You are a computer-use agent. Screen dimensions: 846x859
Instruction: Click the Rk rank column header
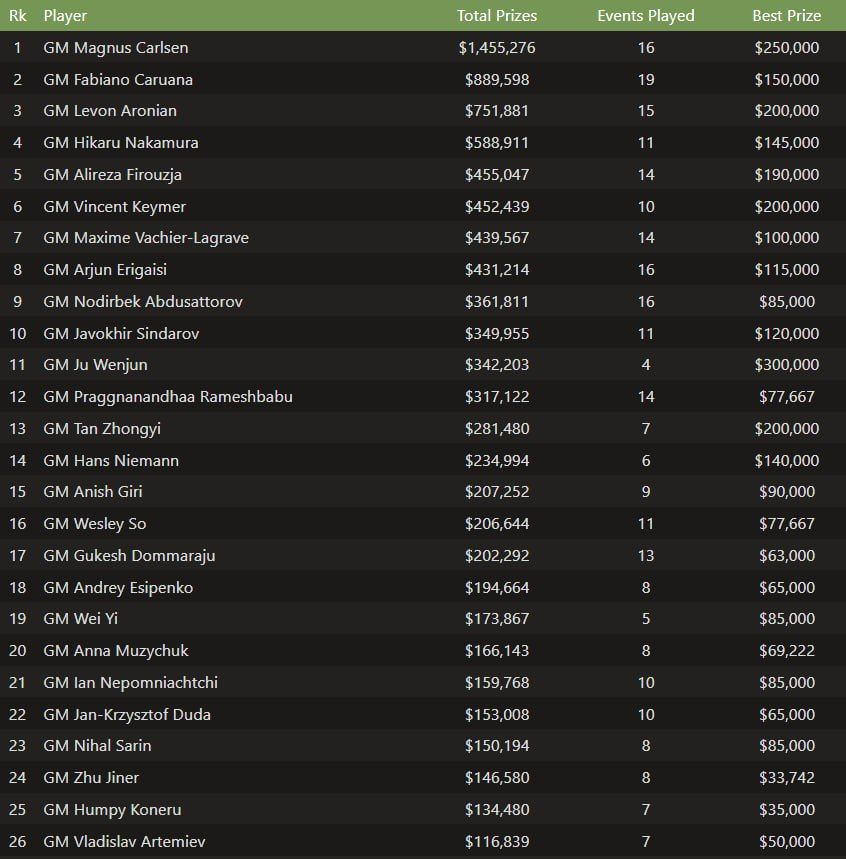pyautogui.click(x=17, y=16)
